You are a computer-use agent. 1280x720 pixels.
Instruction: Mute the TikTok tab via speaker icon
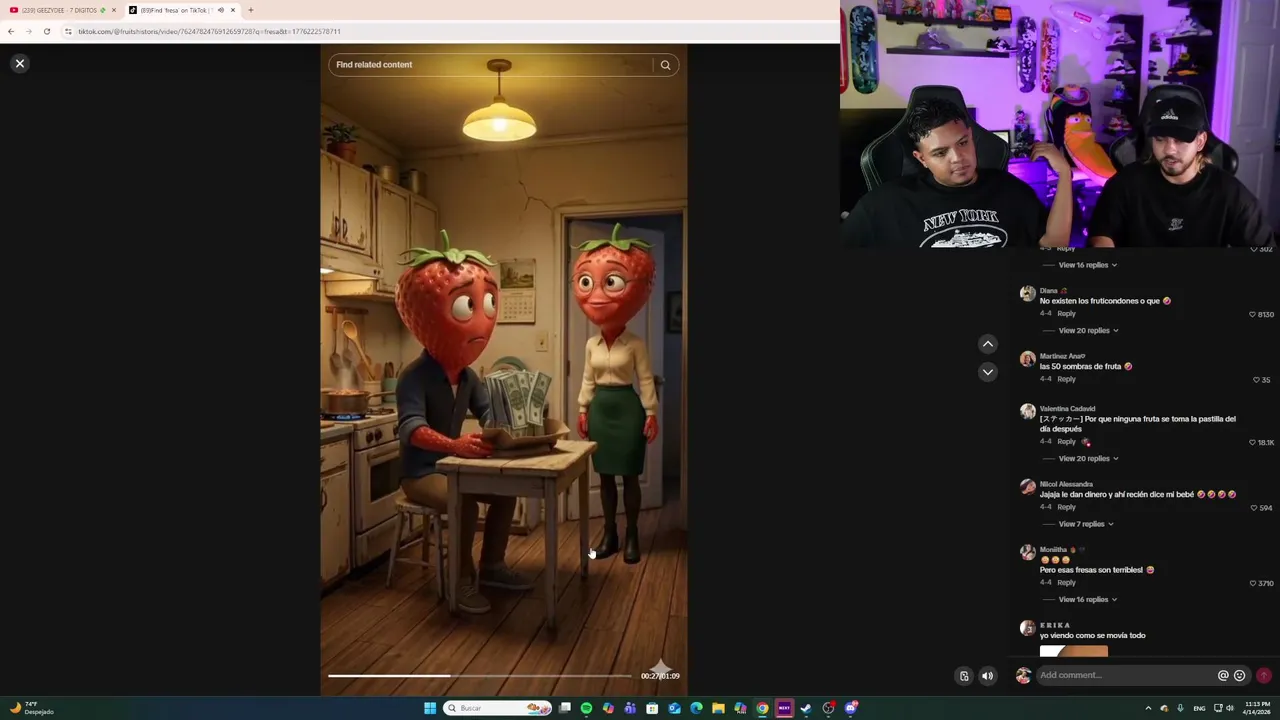pos(220,10)
